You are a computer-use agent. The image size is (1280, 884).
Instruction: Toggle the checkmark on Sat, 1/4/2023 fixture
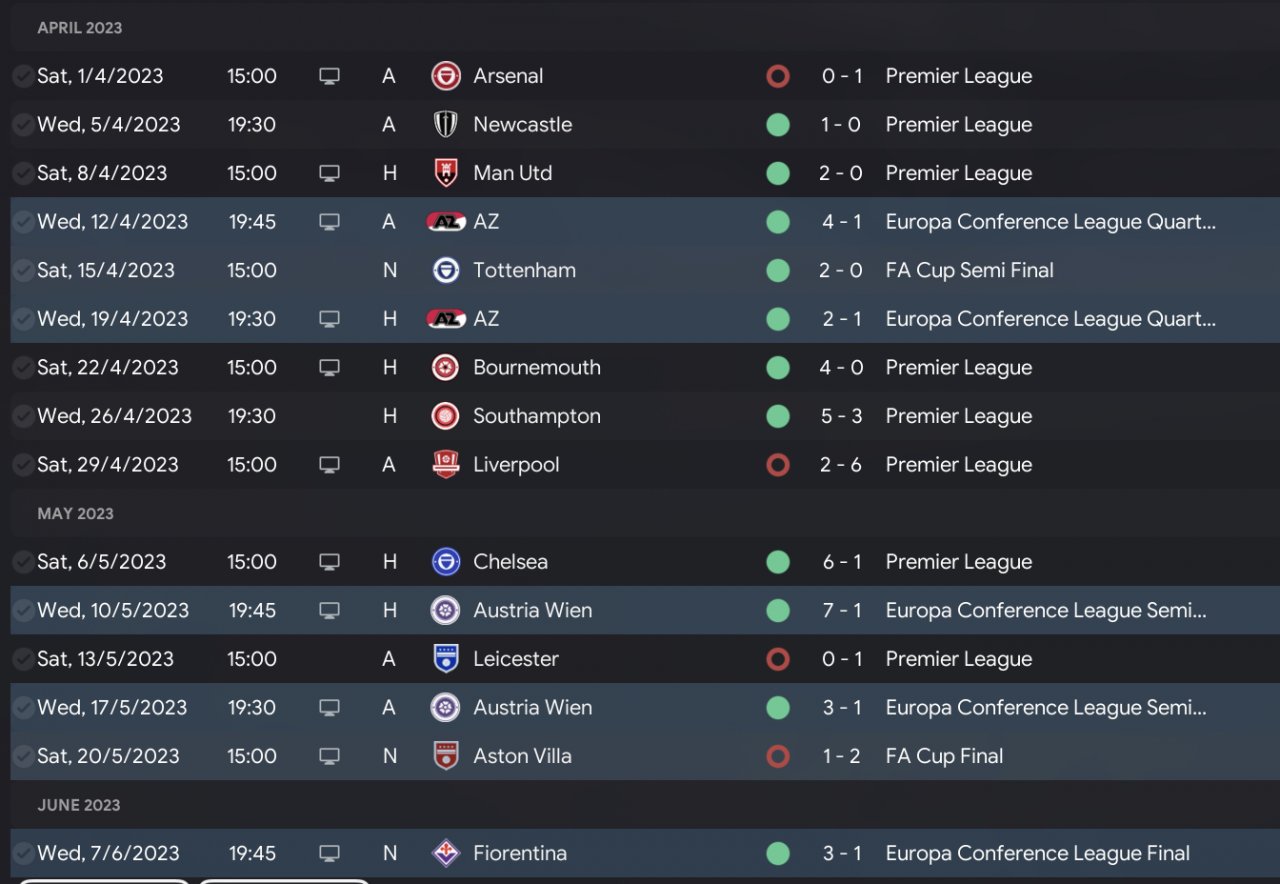(22, 76)
